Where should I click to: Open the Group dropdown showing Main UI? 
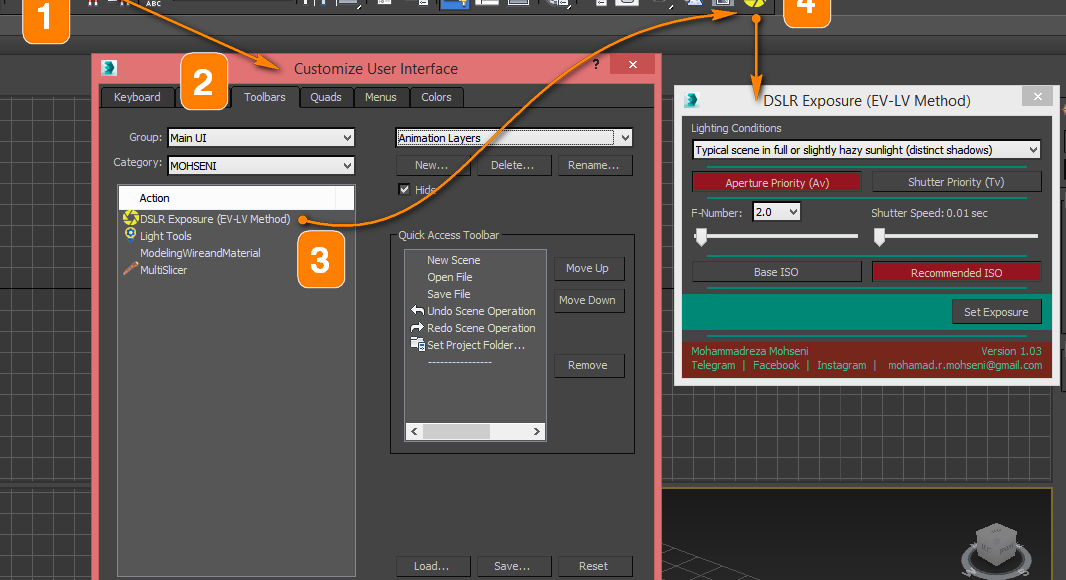[261, 138]
